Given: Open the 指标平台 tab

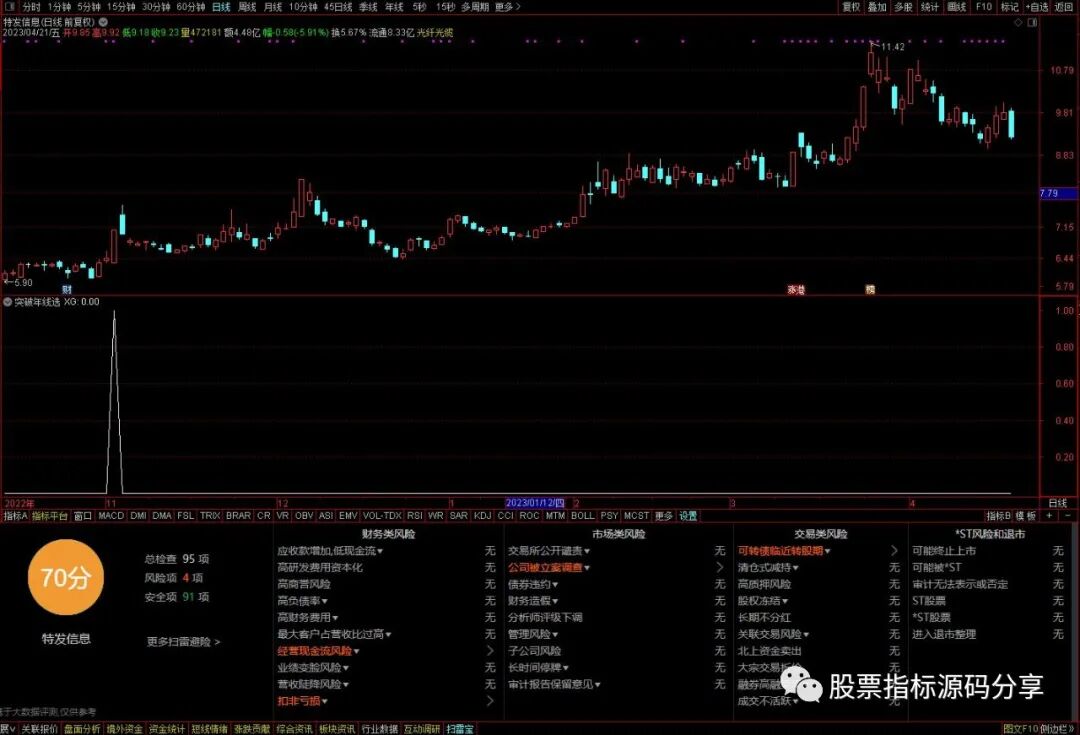Looking at the screenshot, I should pyautogui.click(x=50, y=515).
